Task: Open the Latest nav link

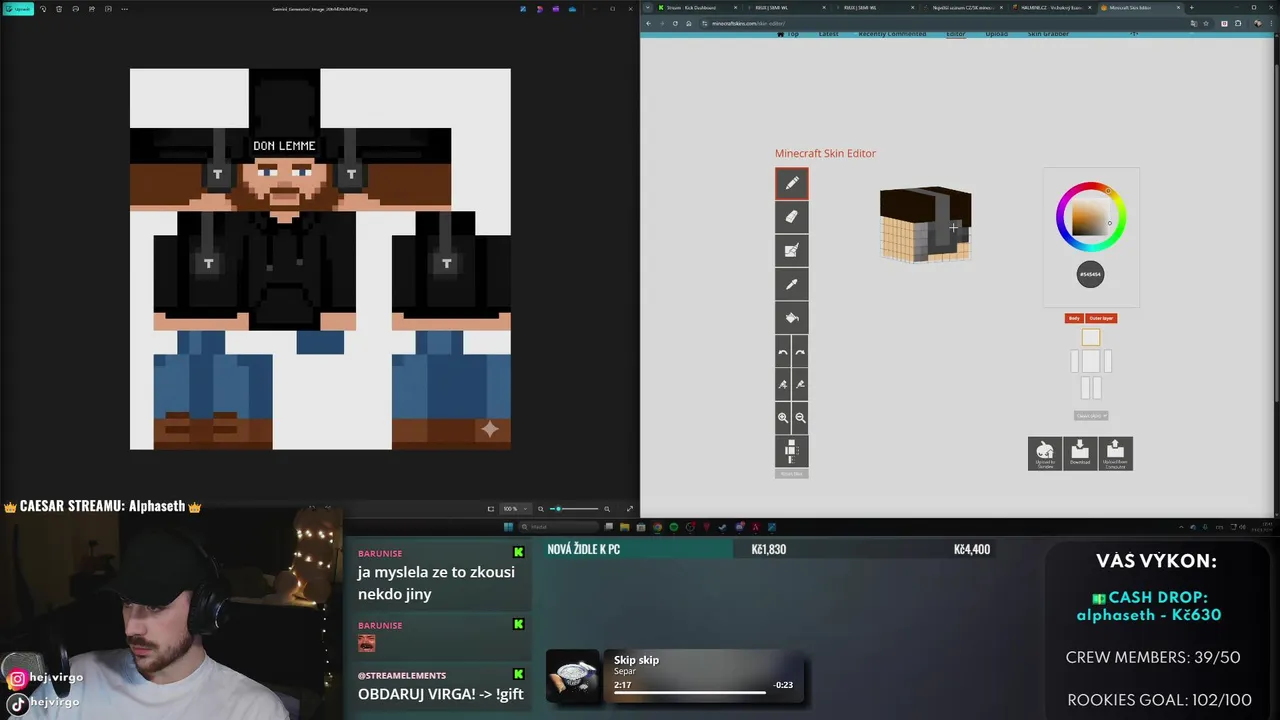Action: [828, 34]
